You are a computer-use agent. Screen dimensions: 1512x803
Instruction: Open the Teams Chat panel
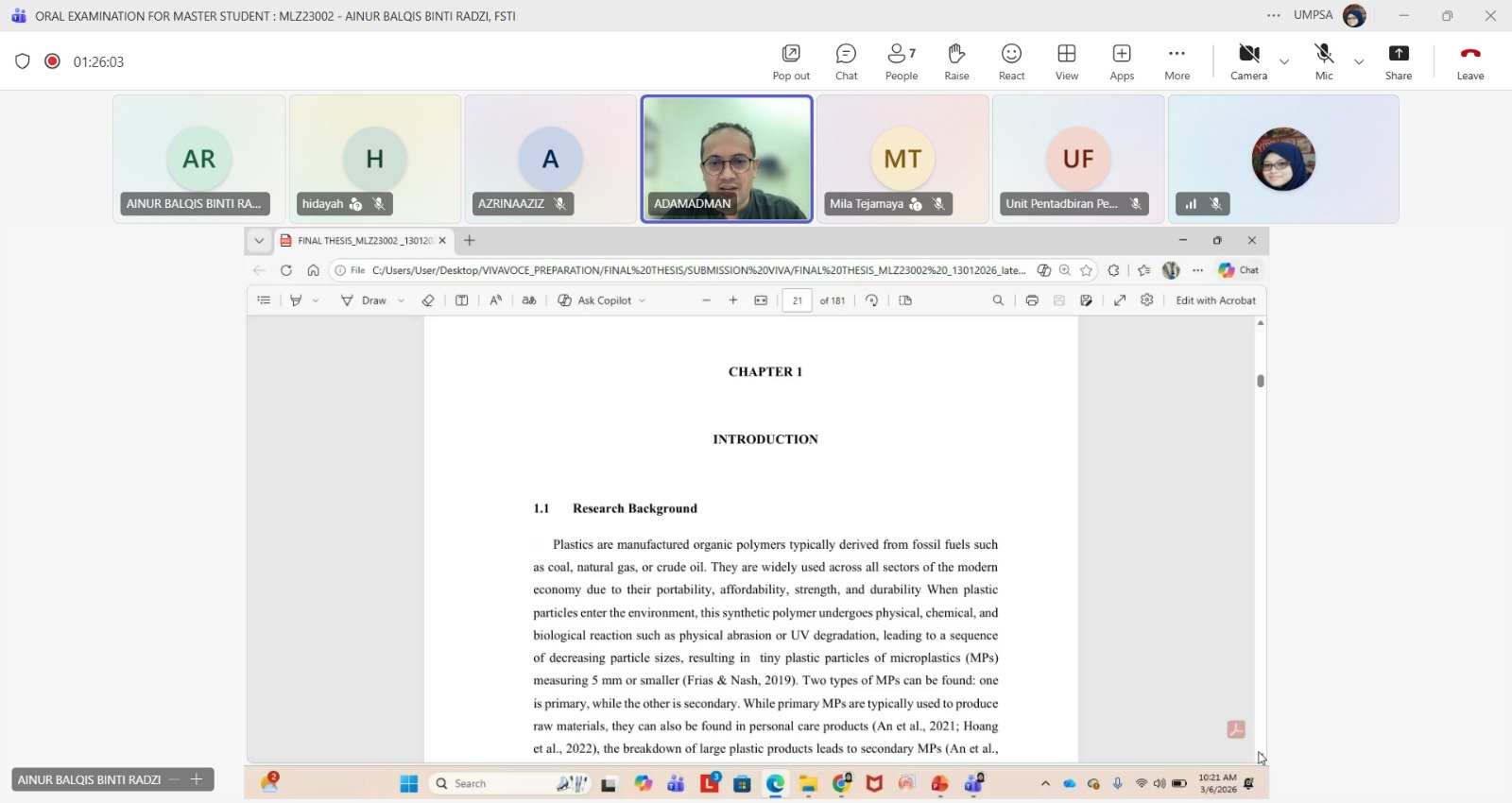846,62
